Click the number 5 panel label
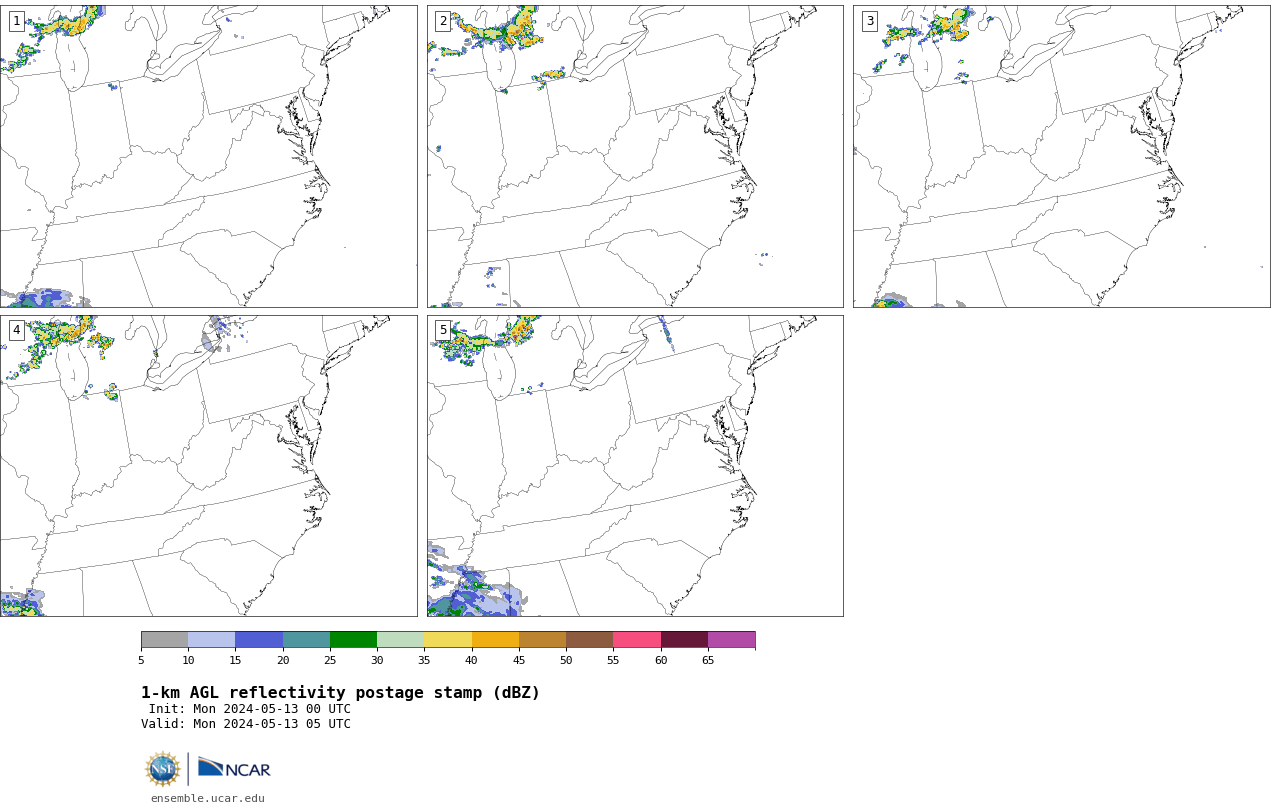The height and width of the screenshot is (809, 1280). click(x=443, y=330)
